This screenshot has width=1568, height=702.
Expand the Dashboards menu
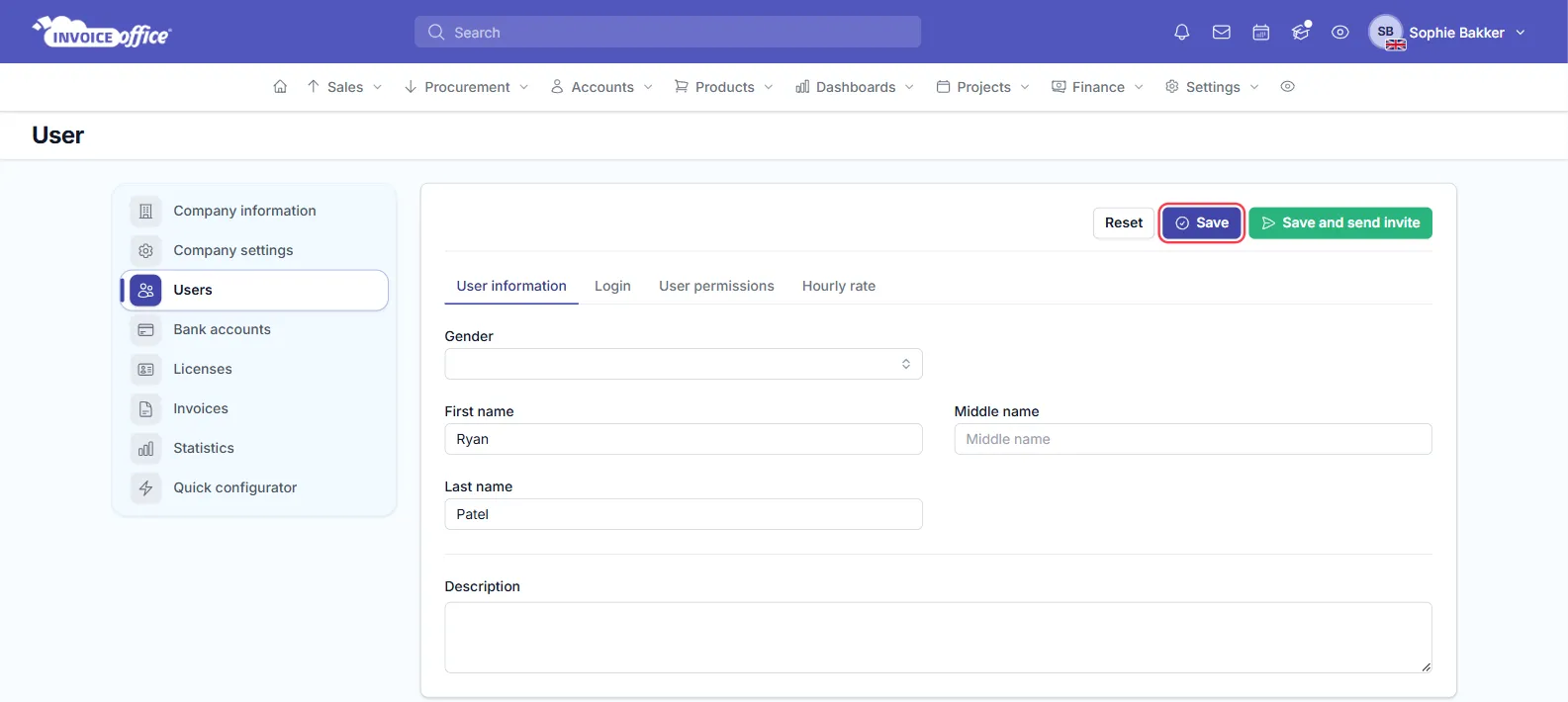point(855,87)
